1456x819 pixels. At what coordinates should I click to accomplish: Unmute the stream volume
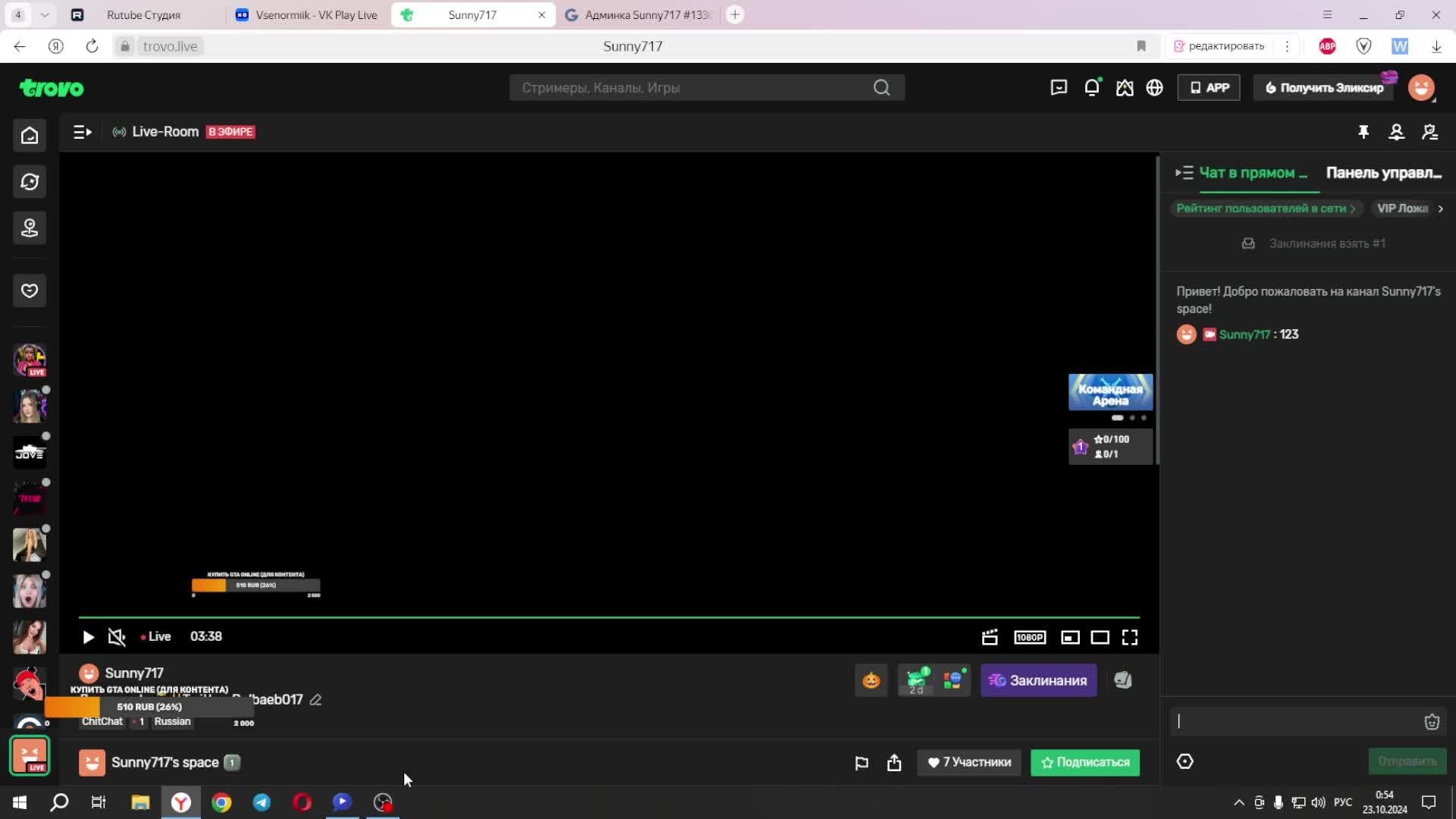(117, 637)
